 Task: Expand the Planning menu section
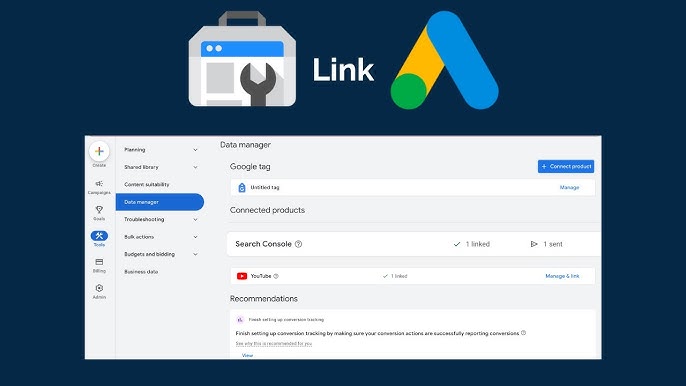(160, 150)
